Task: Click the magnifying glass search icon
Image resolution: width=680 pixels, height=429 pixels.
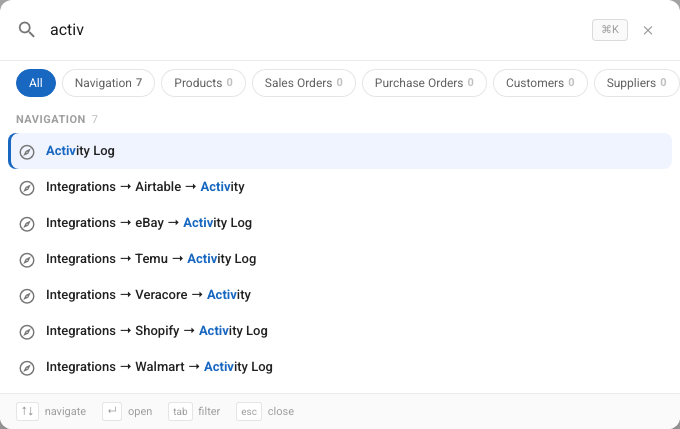Action: pyautogui.click(x=26, y=30)
